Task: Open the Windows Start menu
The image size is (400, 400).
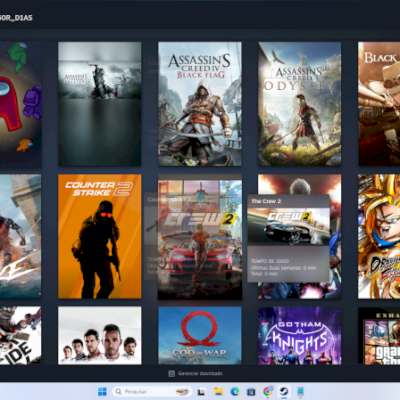Action: [102, 391]
